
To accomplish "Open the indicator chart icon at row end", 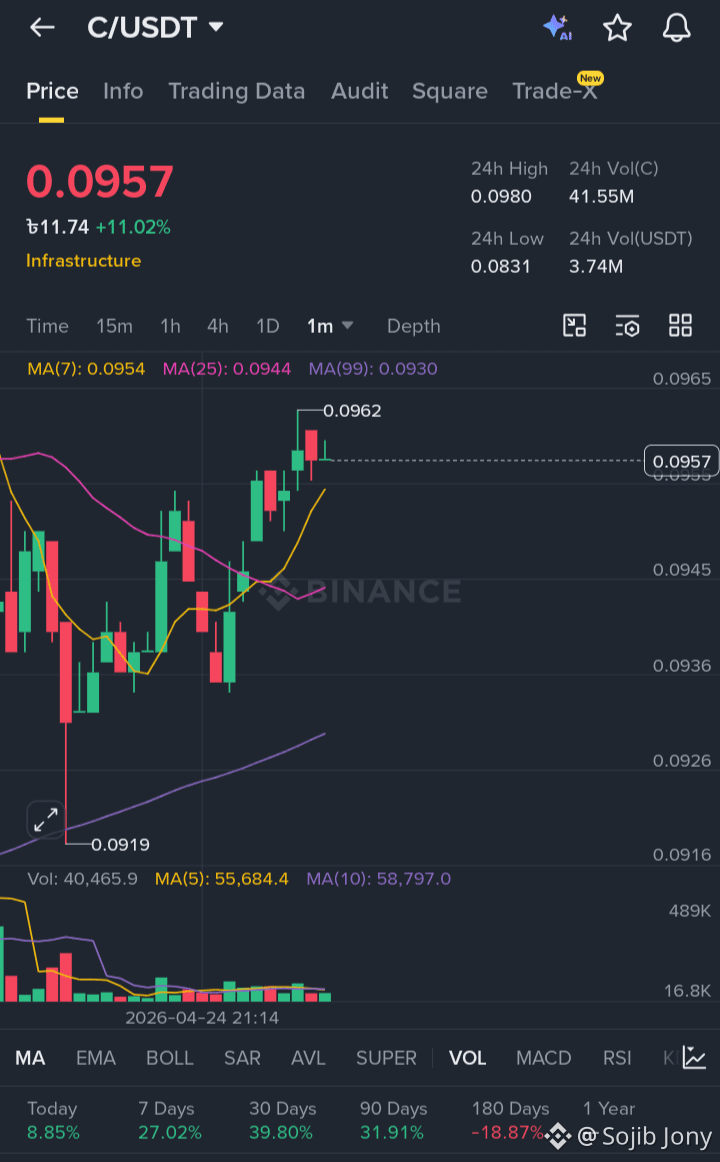I will [694, 1058].
